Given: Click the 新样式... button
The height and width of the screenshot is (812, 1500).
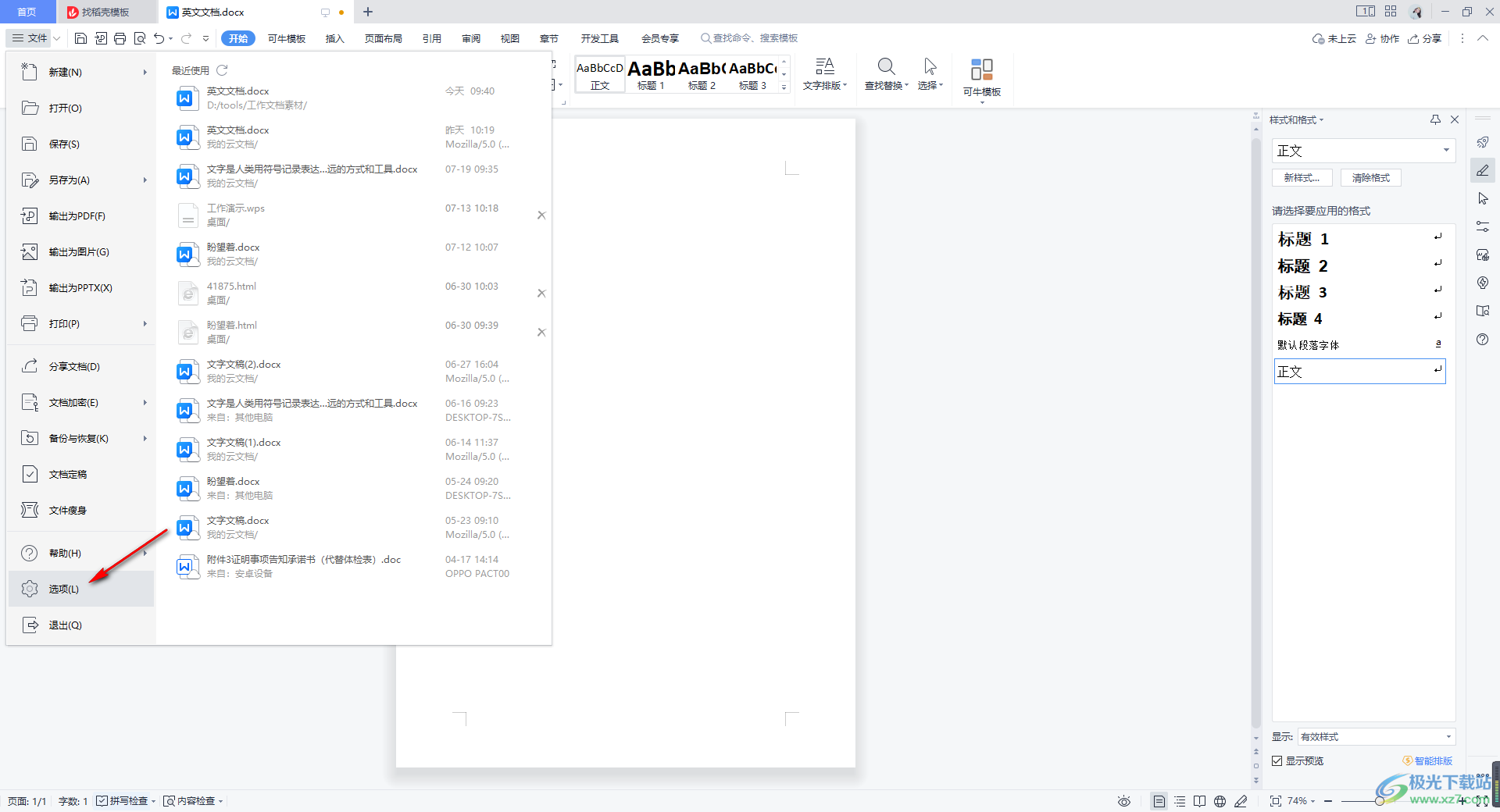Looking at the screenshot, I should coord(1302,177).
